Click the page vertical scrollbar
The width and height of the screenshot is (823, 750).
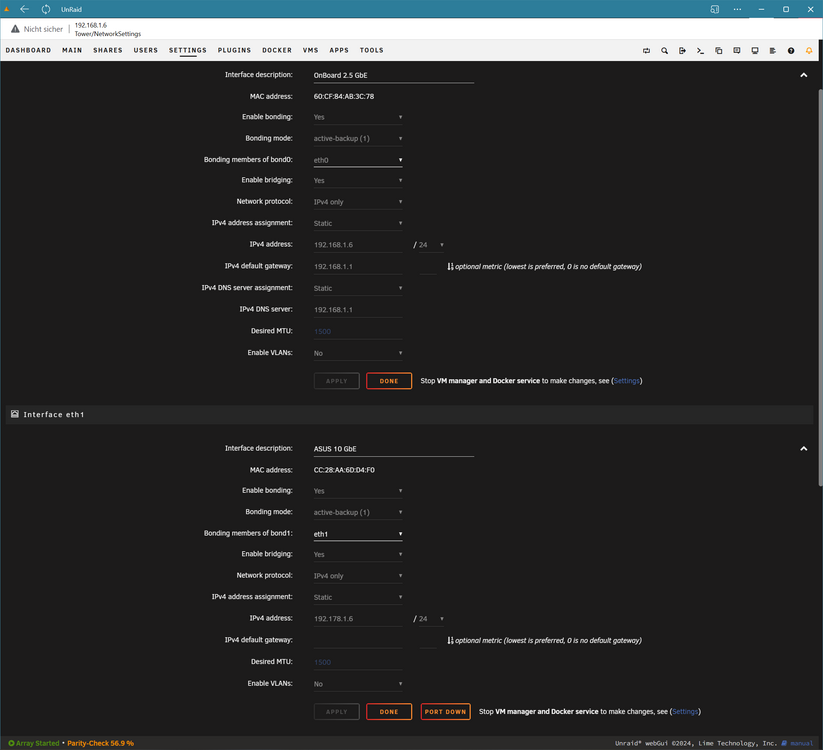point(820,289)
